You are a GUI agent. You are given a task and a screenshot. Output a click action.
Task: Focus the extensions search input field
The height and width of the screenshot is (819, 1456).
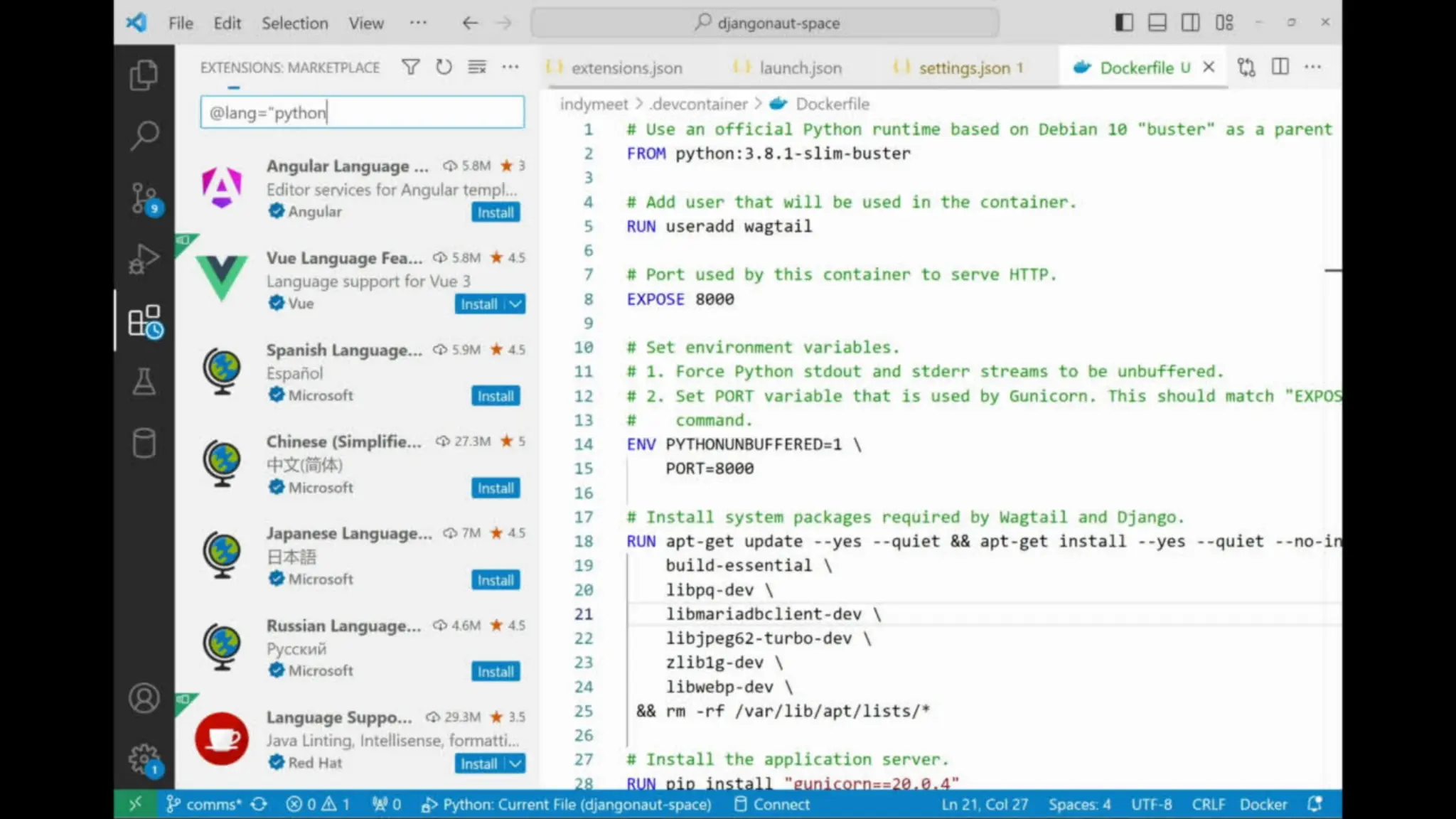[363, 112]
